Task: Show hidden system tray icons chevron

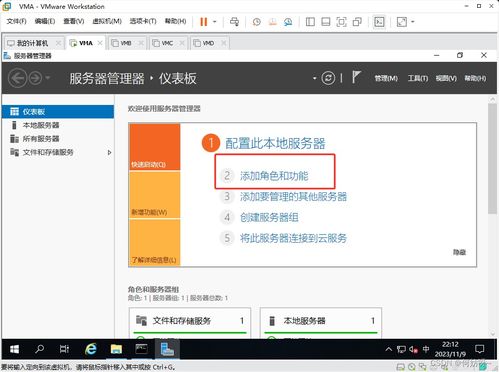Action: (388, 349)
